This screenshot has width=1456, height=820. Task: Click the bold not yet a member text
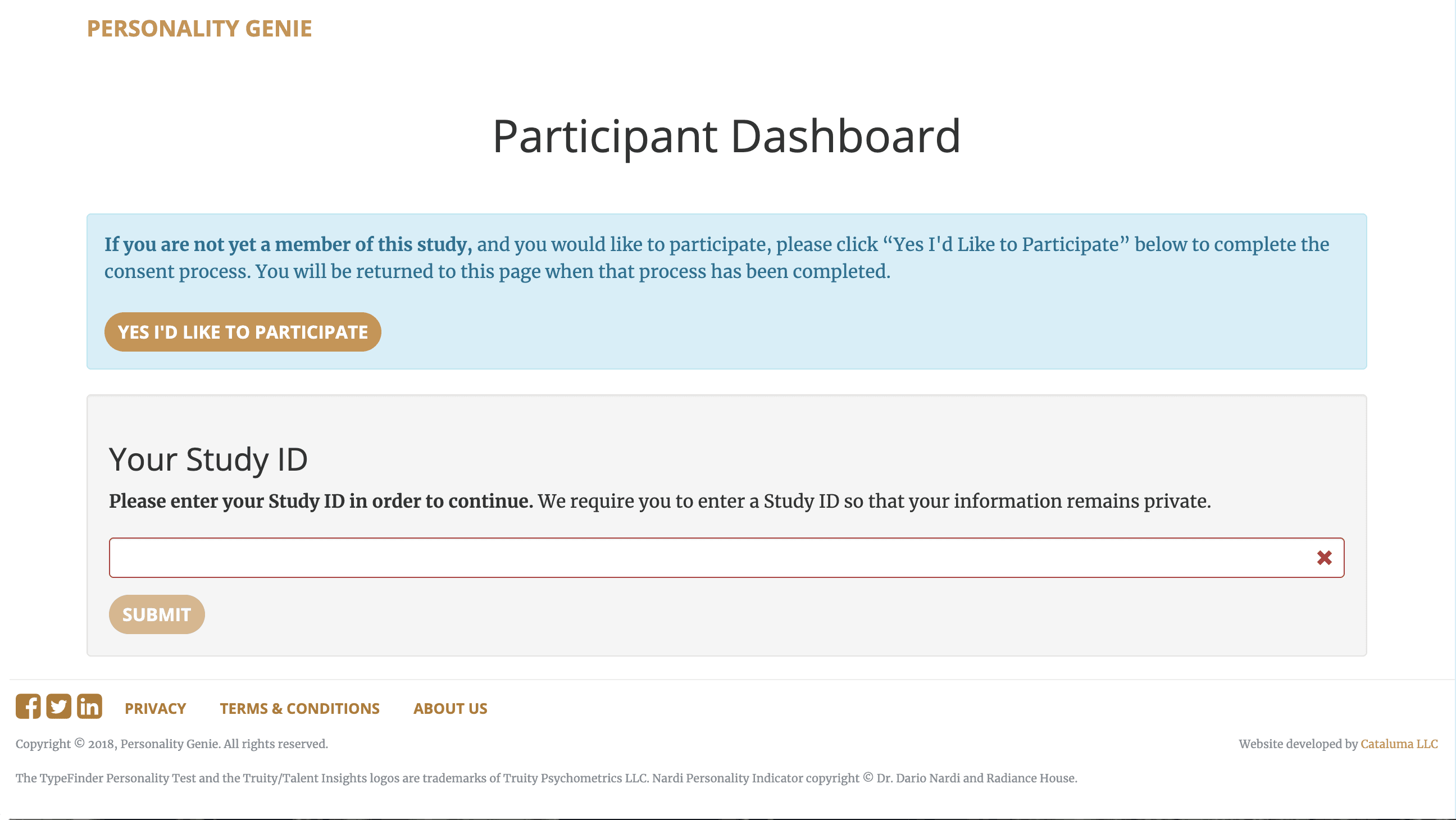coord(288,245)
